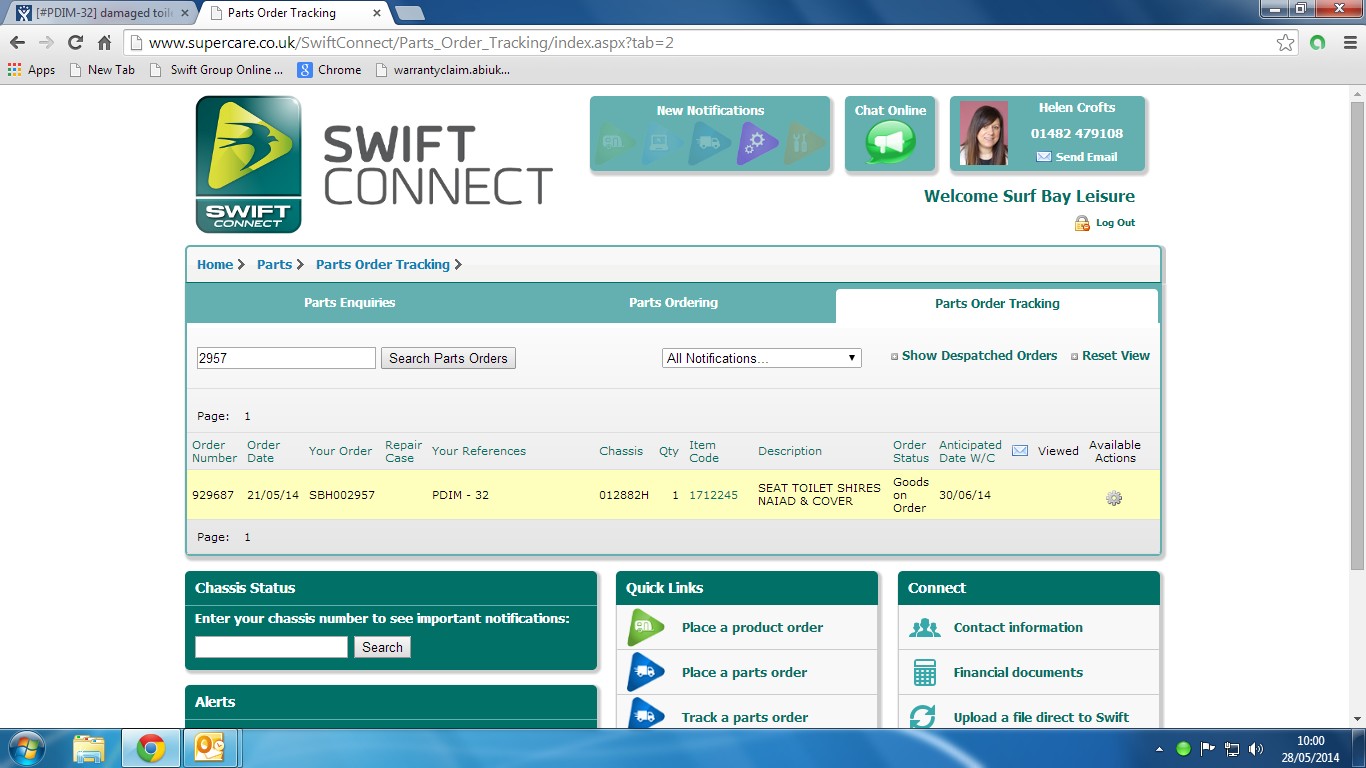The height and width of the screenshot is (768, 1366).
Task: Show hidden system tray icons
Action: [x=1160, y=749]
